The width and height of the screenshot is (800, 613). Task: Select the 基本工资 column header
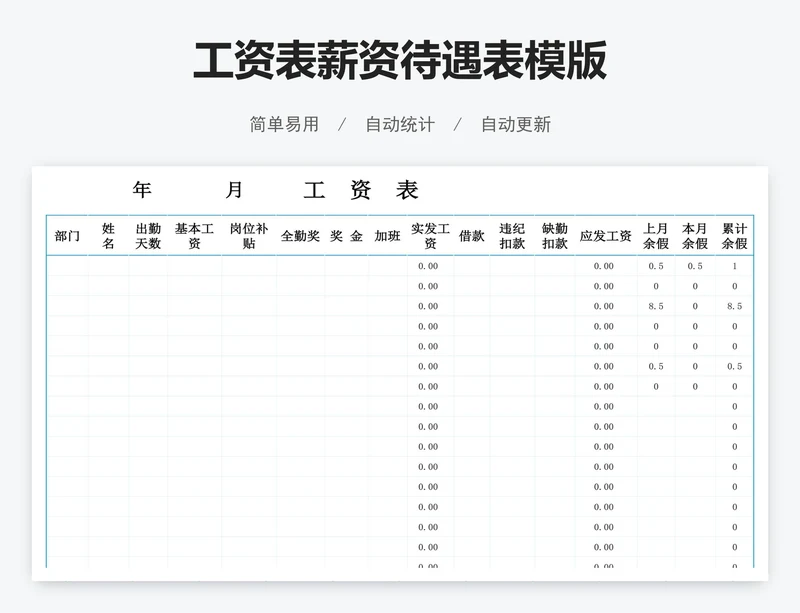[194, 236]
